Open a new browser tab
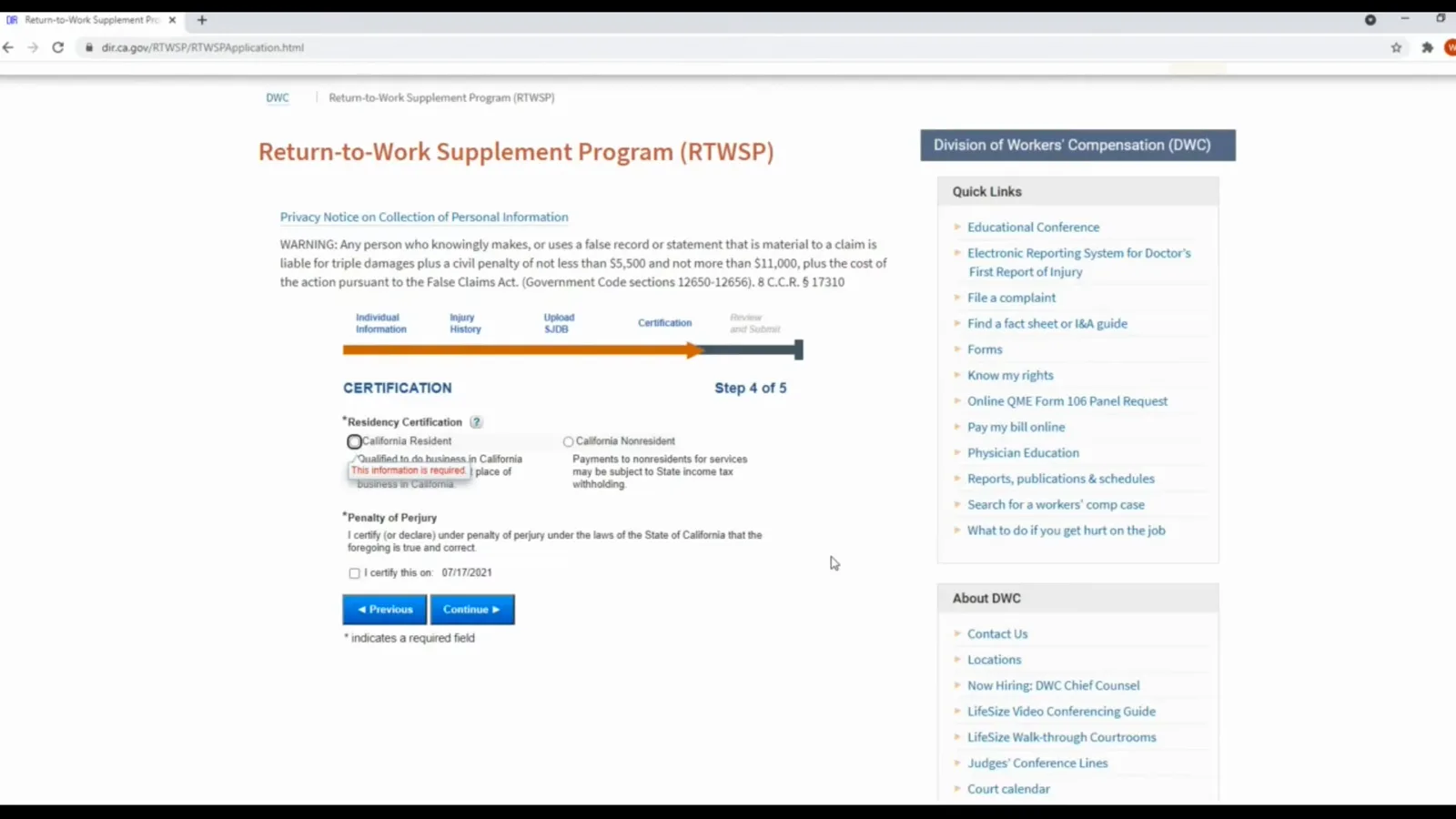Screen dimensions: 1456x819 202,19
